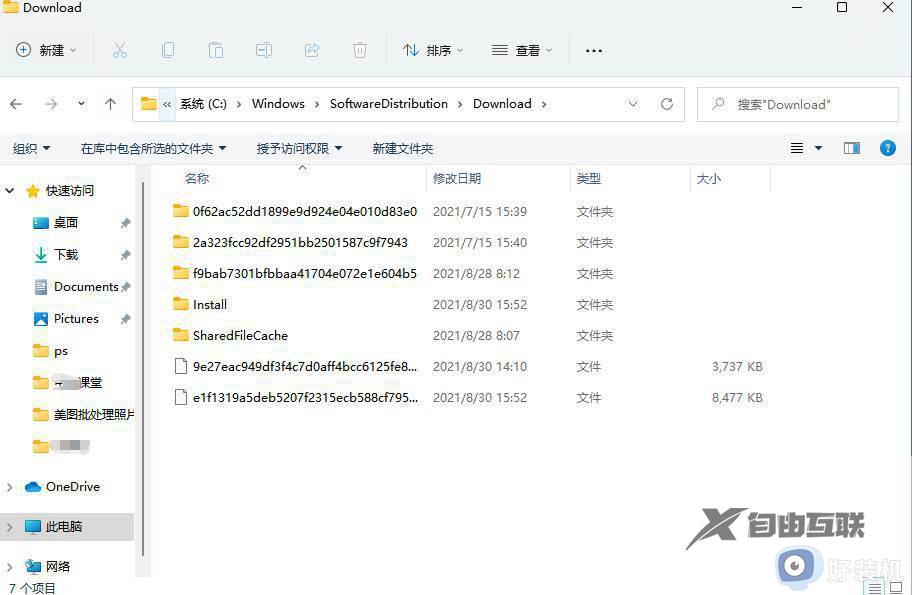The image size is (912, 595).
Task: Click the 新建文件夹 button
Action: tap(402, 148)
